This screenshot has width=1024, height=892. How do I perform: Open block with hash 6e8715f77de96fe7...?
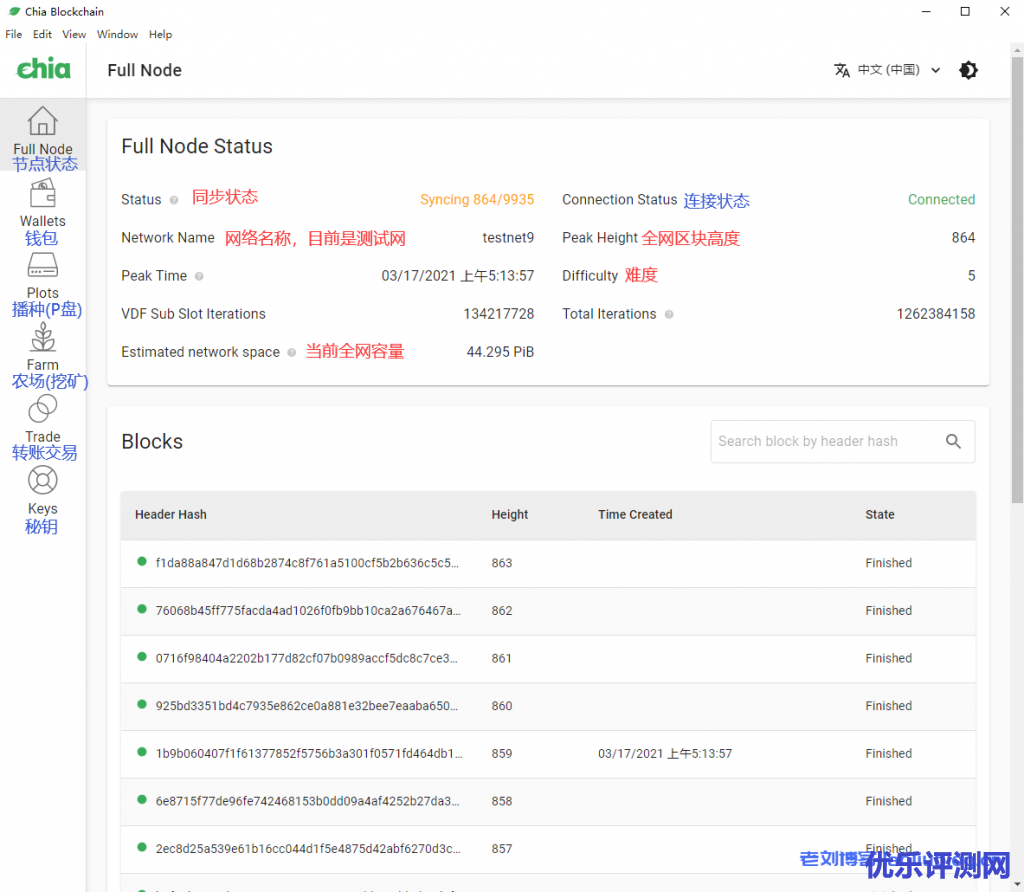pos(307,801)
